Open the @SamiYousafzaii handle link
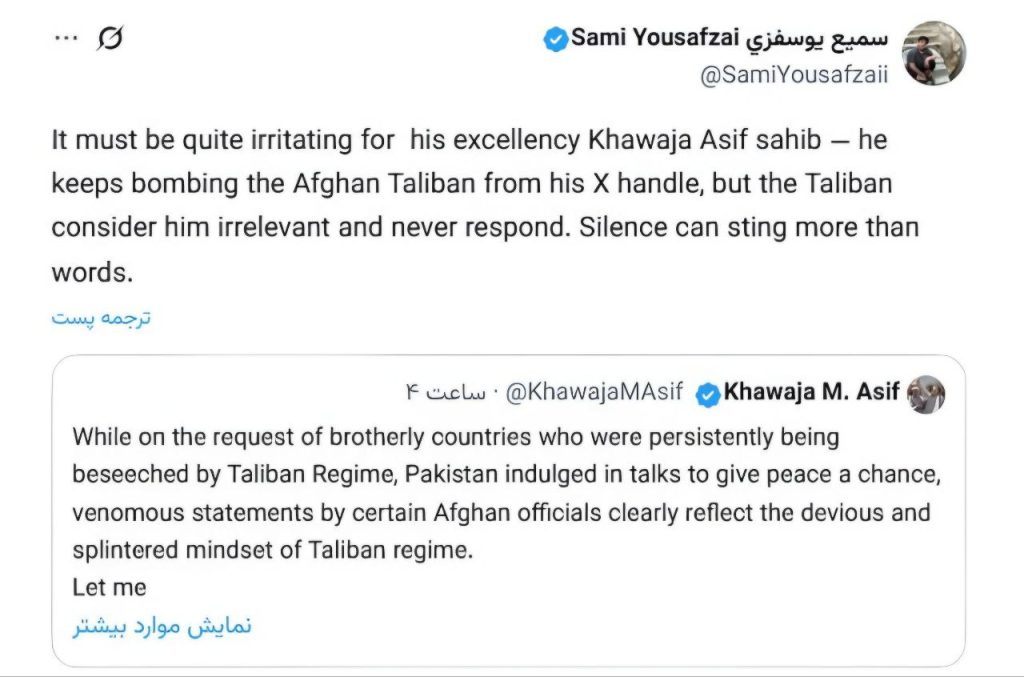1024x677 pixels. click(x=791, y=78)
